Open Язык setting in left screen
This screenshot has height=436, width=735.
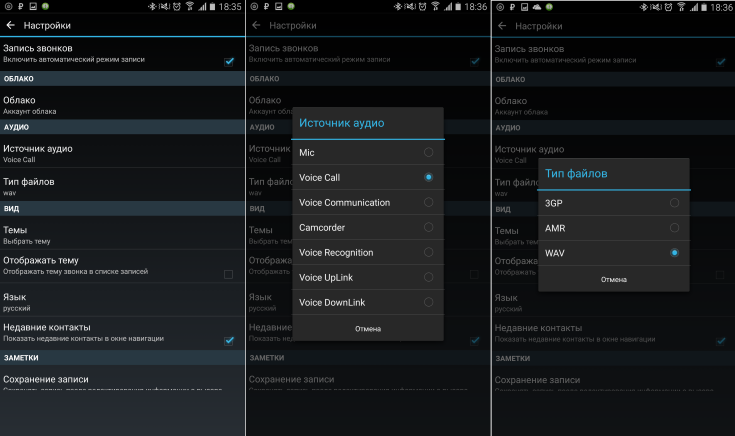(122, 300)
